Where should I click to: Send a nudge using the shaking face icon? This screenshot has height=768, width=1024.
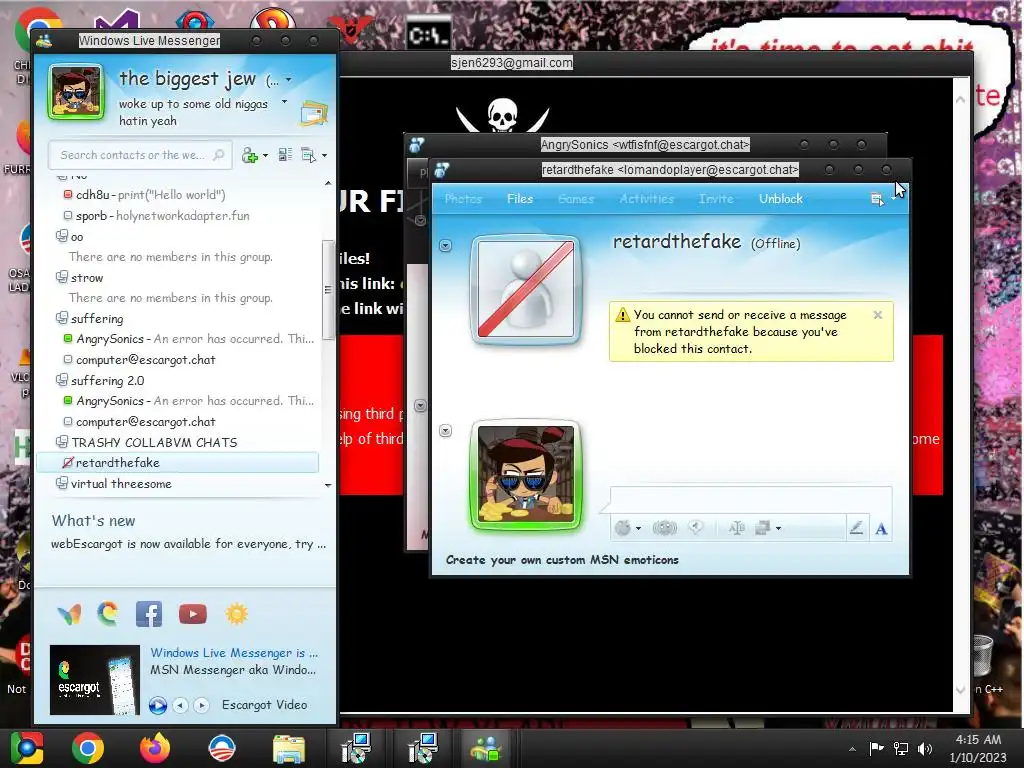[664, 528]
